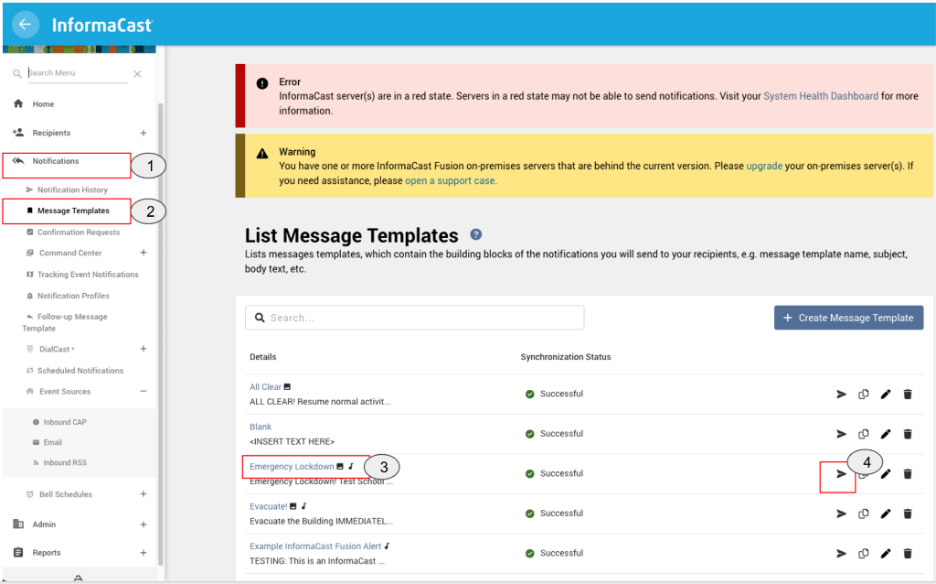Open the System Health Dashboard link
The image size is (936, 584).
[x=820, y=97]
